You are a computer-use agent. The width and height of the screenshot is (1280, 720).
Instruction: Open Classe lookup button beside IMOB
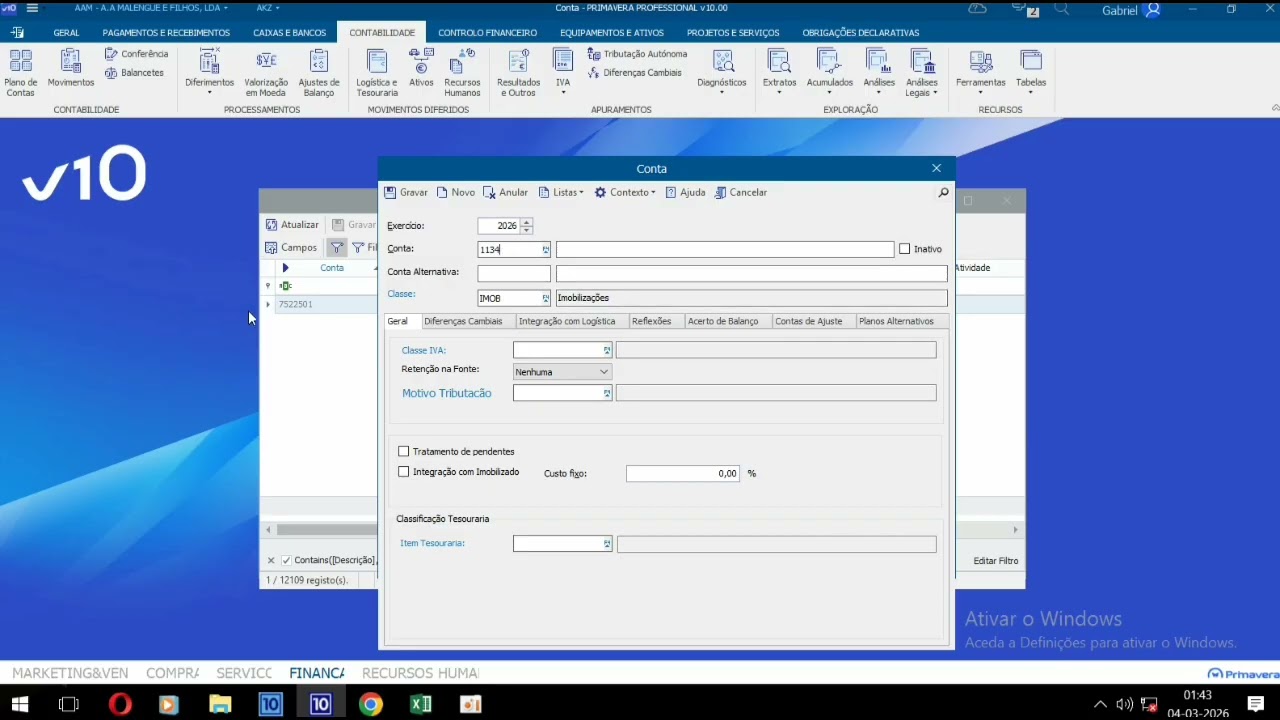pyautogui.click(x=545, y=298)
